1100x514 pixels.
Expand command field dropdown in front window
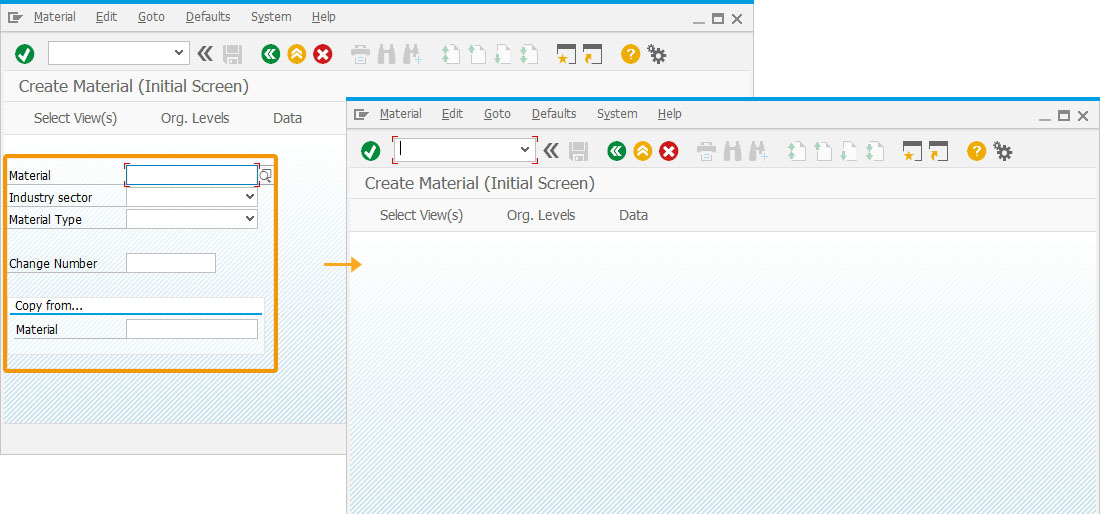(x=525, y=150)
